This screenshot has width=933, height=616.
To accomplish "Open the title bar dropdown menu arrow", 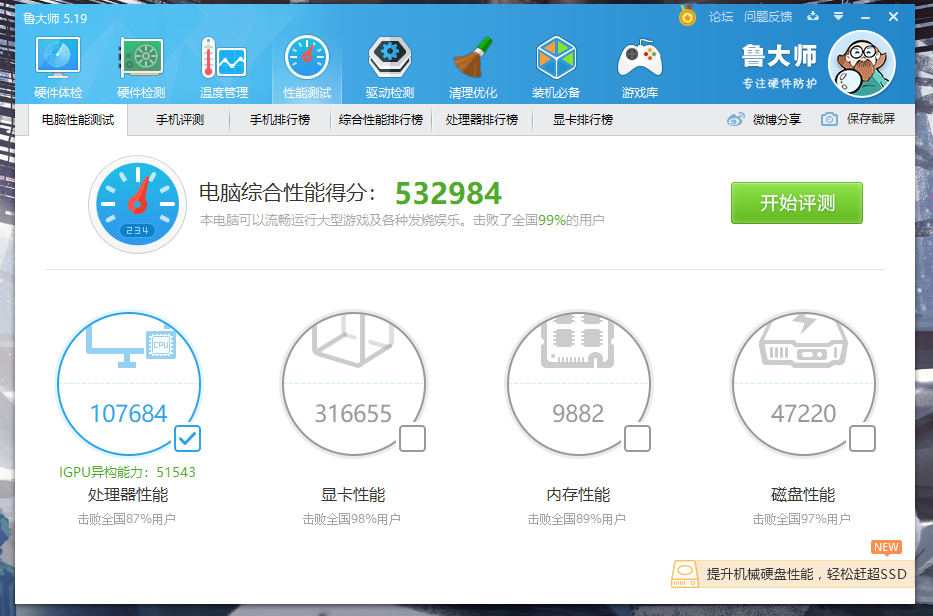I will tap(838, 16).
